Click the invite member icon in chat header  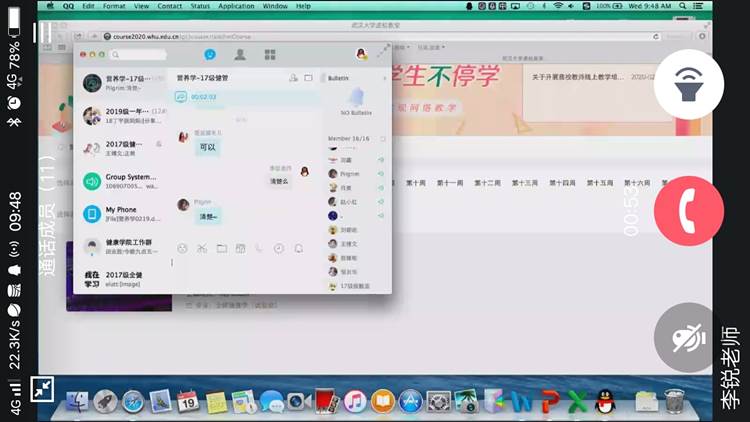(x=293, y=78)
